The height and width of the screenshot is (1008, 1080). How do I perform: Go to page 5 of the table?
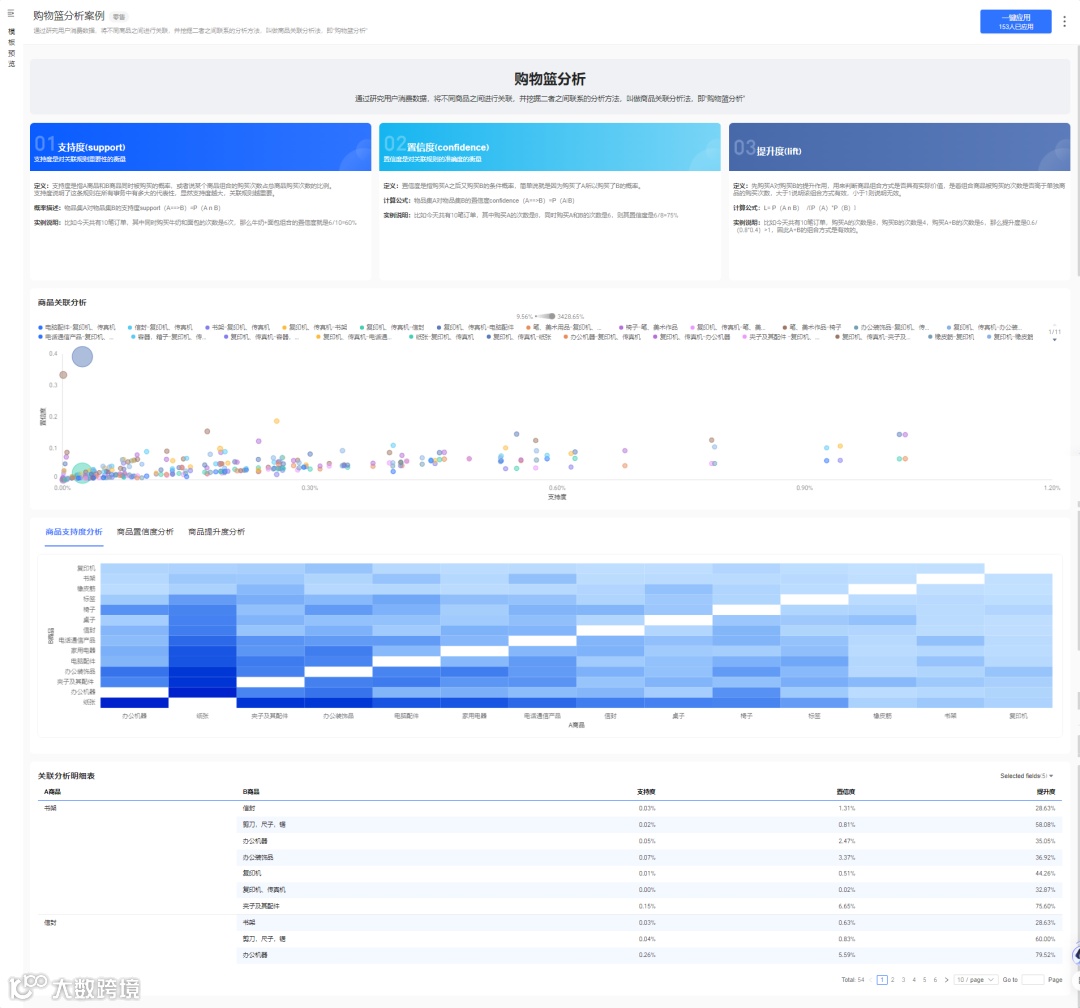pyautogui.click(x=924, y=980)
